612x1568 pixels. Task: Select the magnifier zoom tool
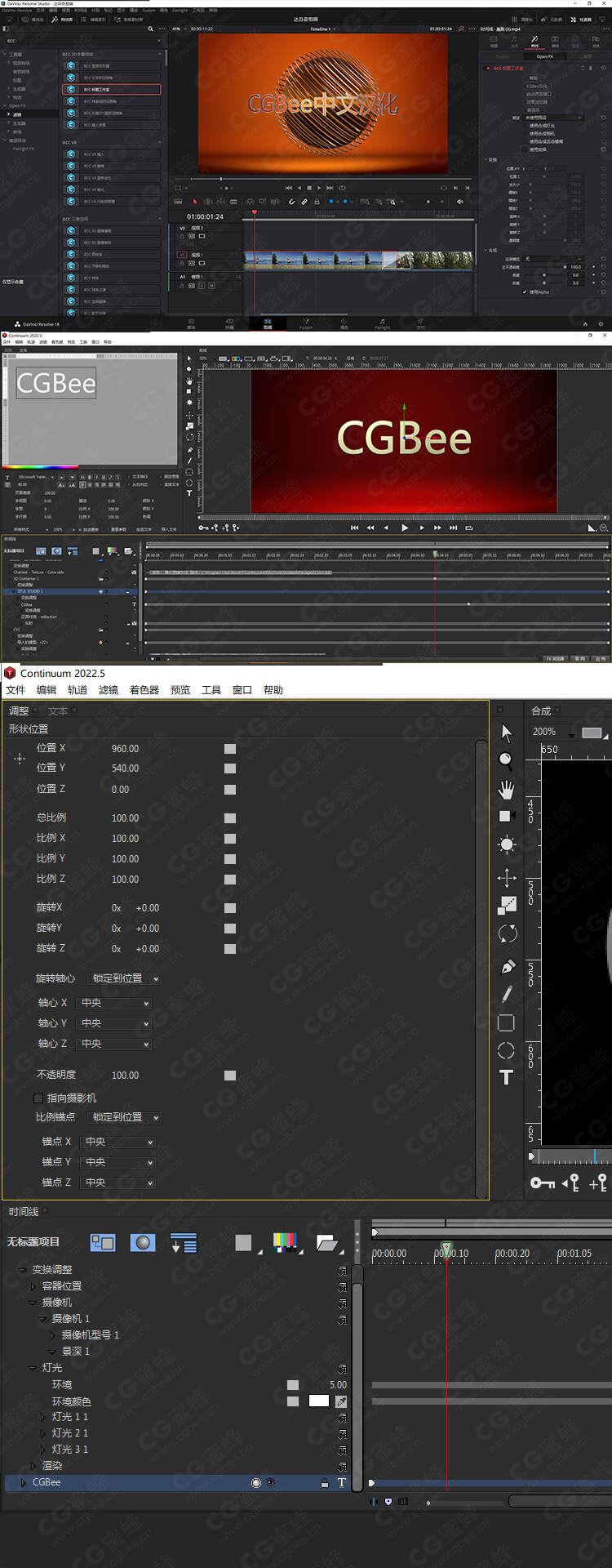click(x=506, y=760)
